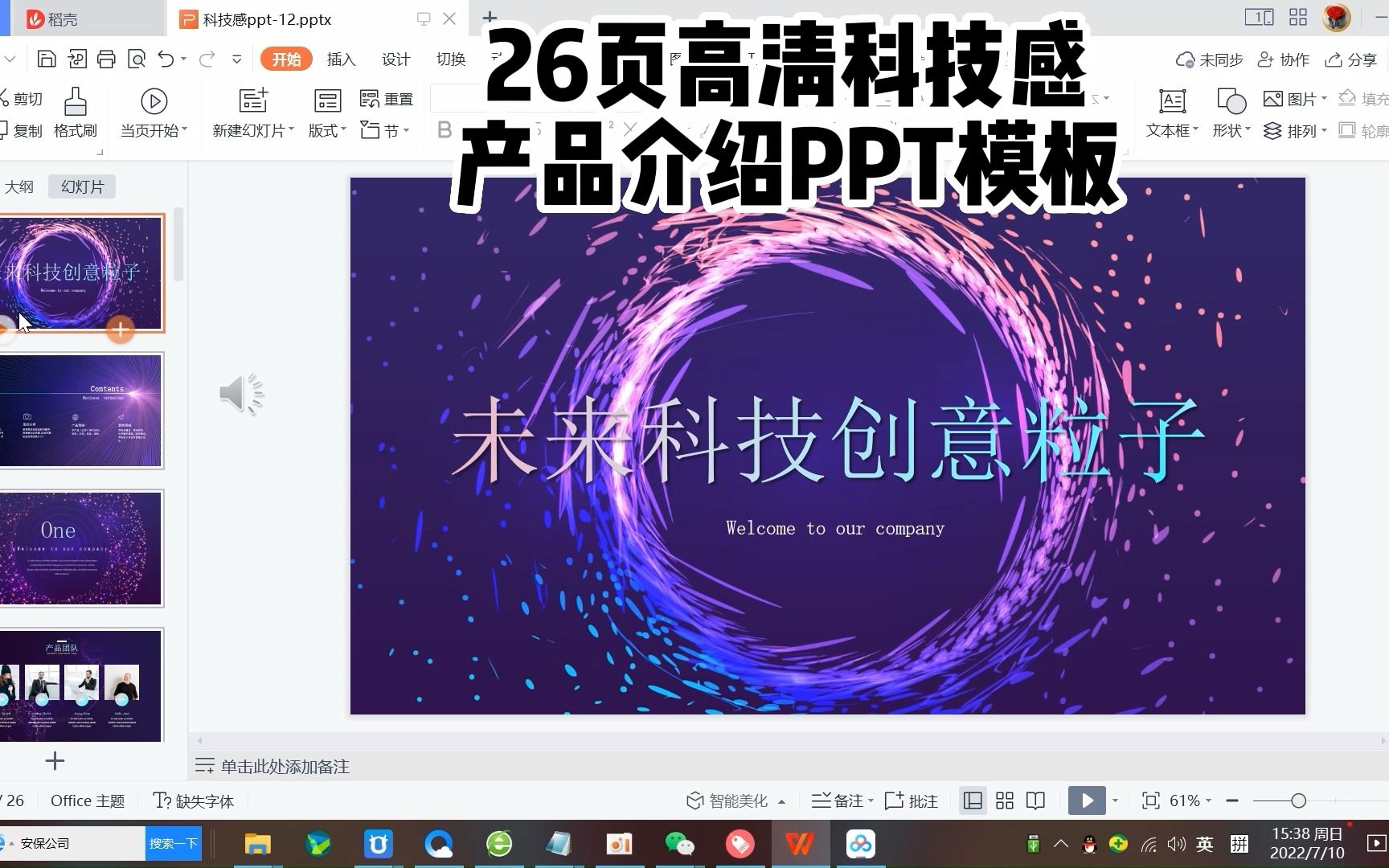Toggle the 拼 IME mode indicator
The width and height of the screenshot is (1389, 868).
point(1239,844)
